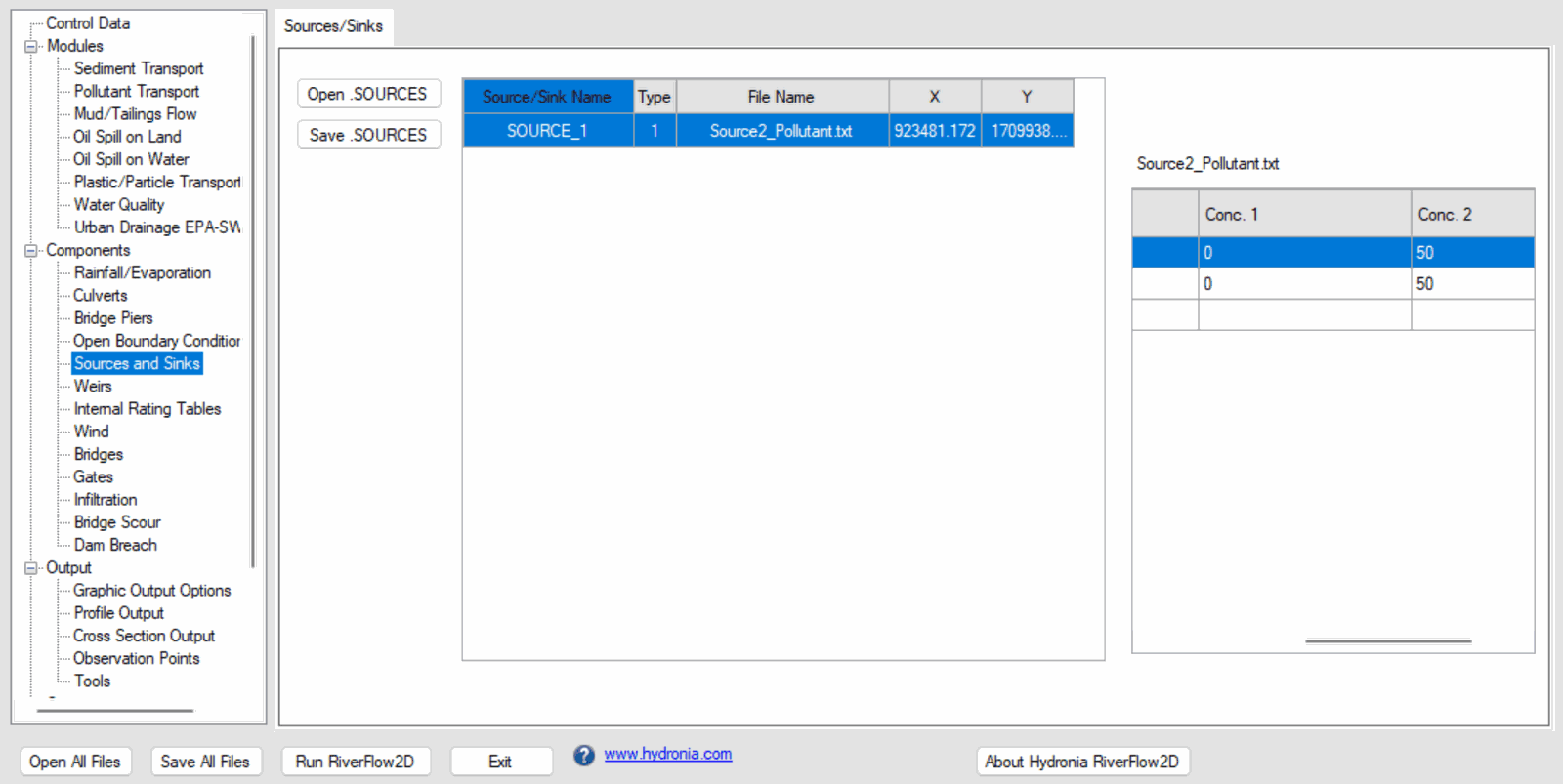Open Graphic Output Options in tree
1563x784 pixels.
tap(151, 591)
